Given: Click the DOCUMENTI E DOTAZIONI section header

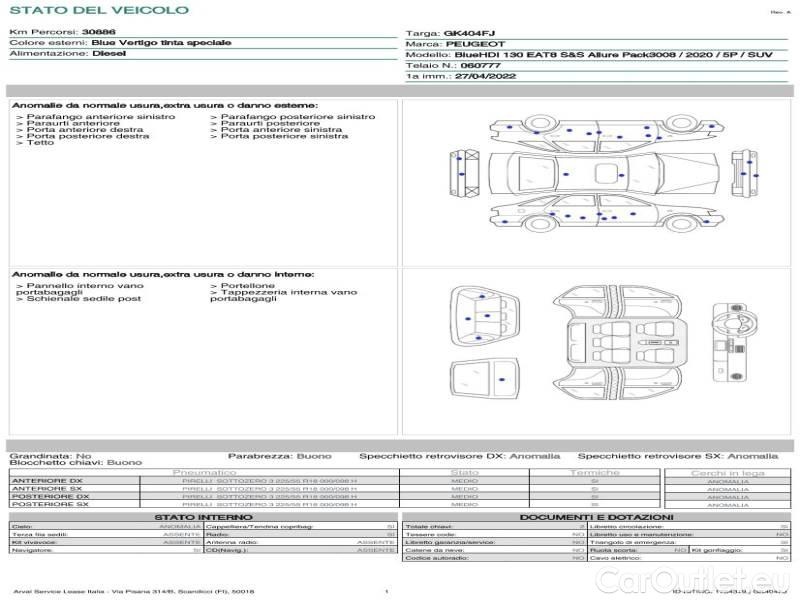Looking at the screenshot, I should (596, 516).
